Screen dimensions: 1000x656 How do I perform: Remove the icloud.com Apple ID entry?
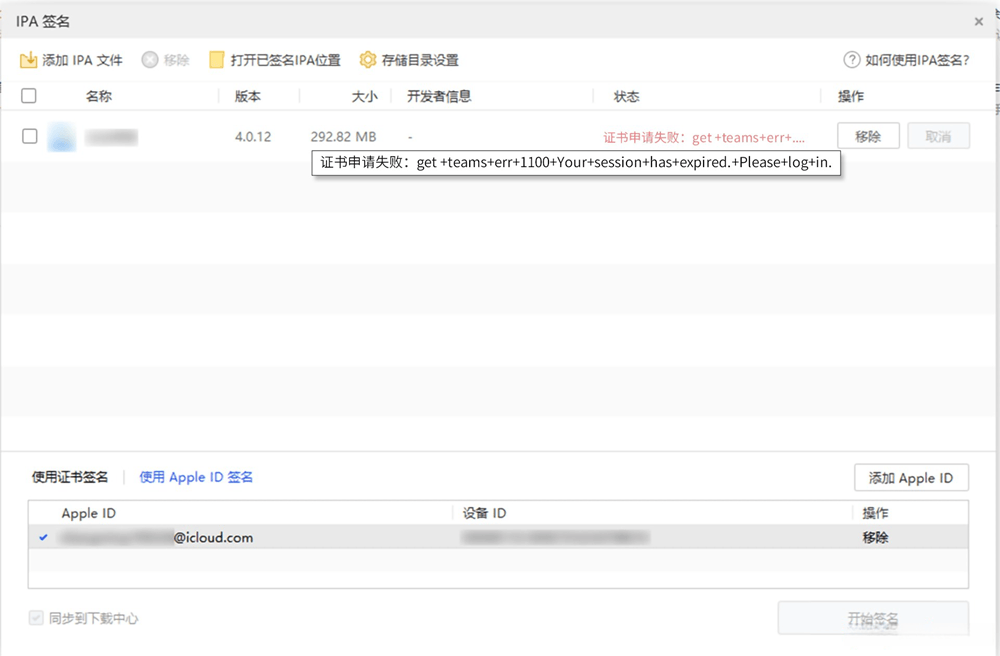point(874,537)
